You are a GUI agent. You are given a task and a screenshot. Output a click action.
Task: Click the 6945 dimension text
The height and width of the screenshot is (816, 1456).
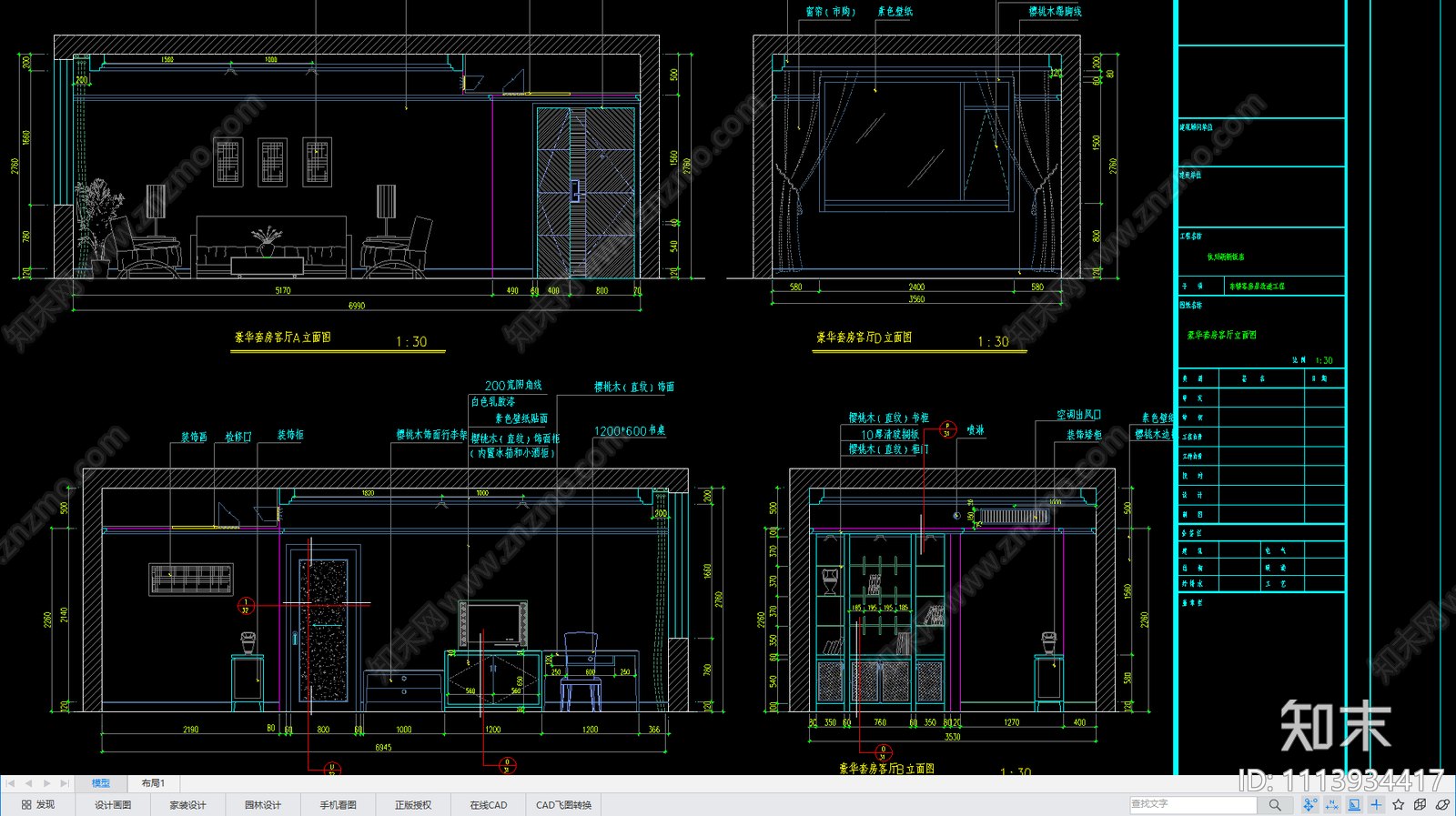tap(383, 748)
